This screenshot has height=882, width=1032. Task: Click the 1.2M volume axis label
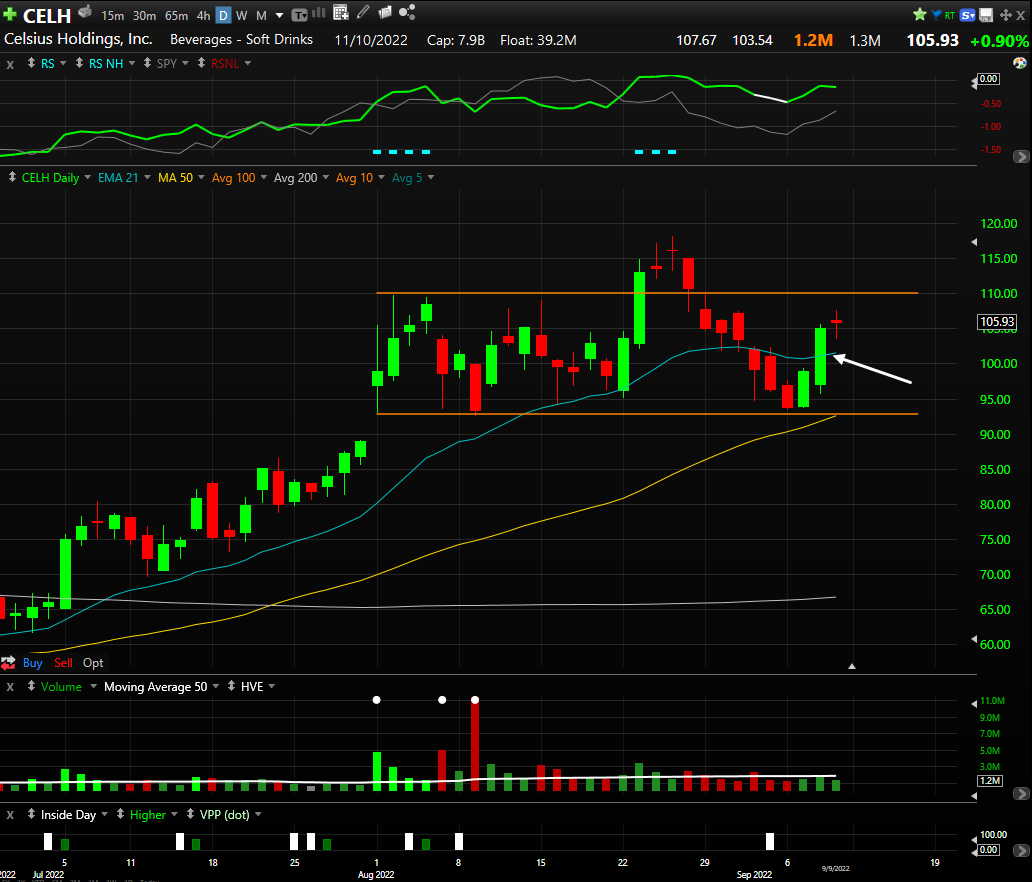[990, 781]
